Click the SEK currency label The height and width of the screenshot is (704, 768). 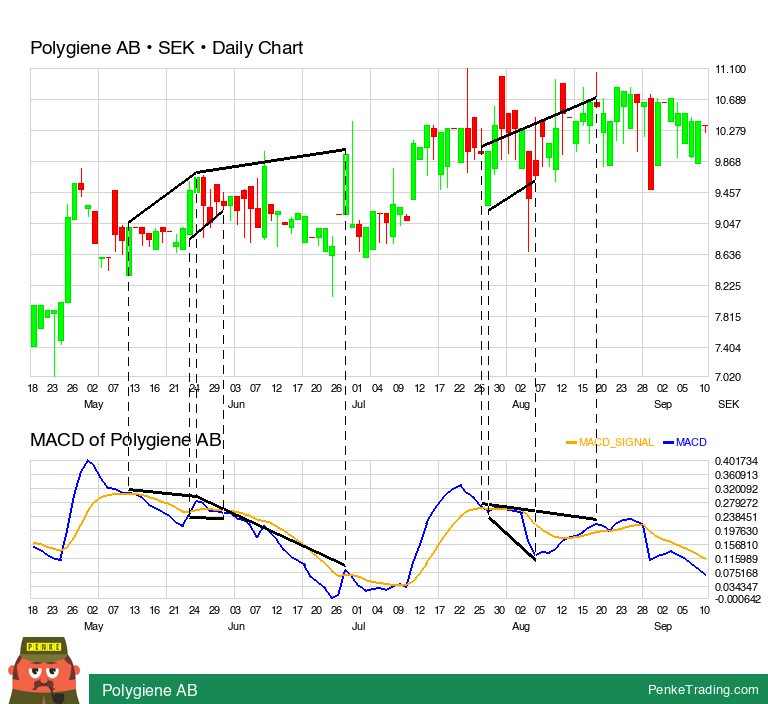(727, 404)
